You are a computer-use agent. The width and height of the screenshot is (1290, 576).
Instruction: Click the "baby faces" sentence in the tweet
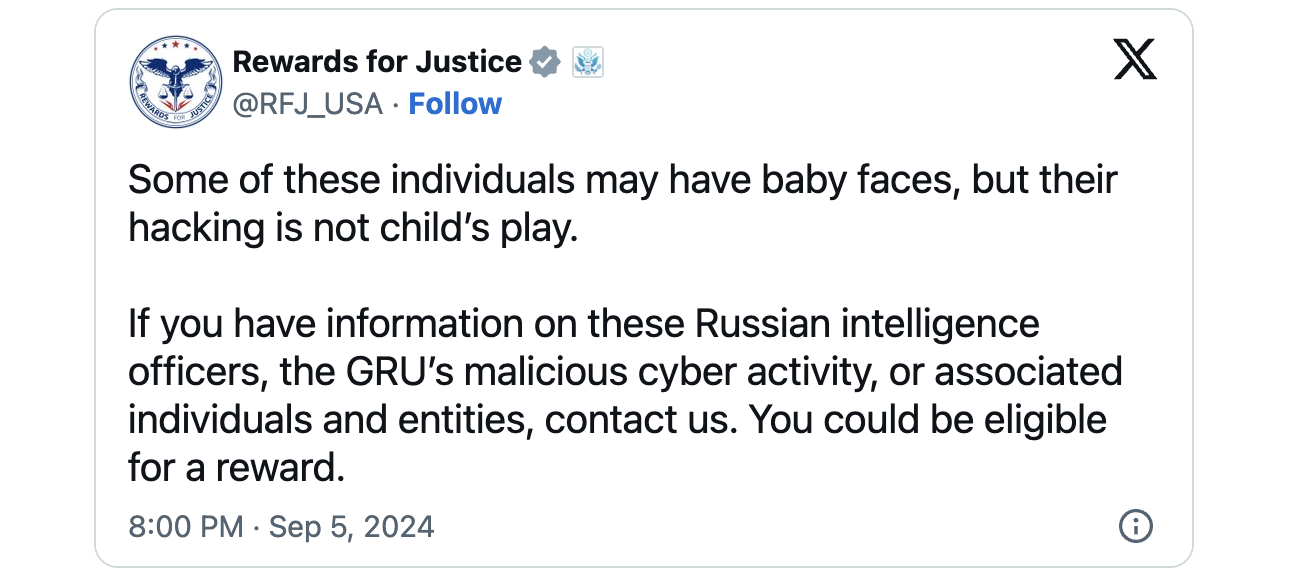(623, 180)
